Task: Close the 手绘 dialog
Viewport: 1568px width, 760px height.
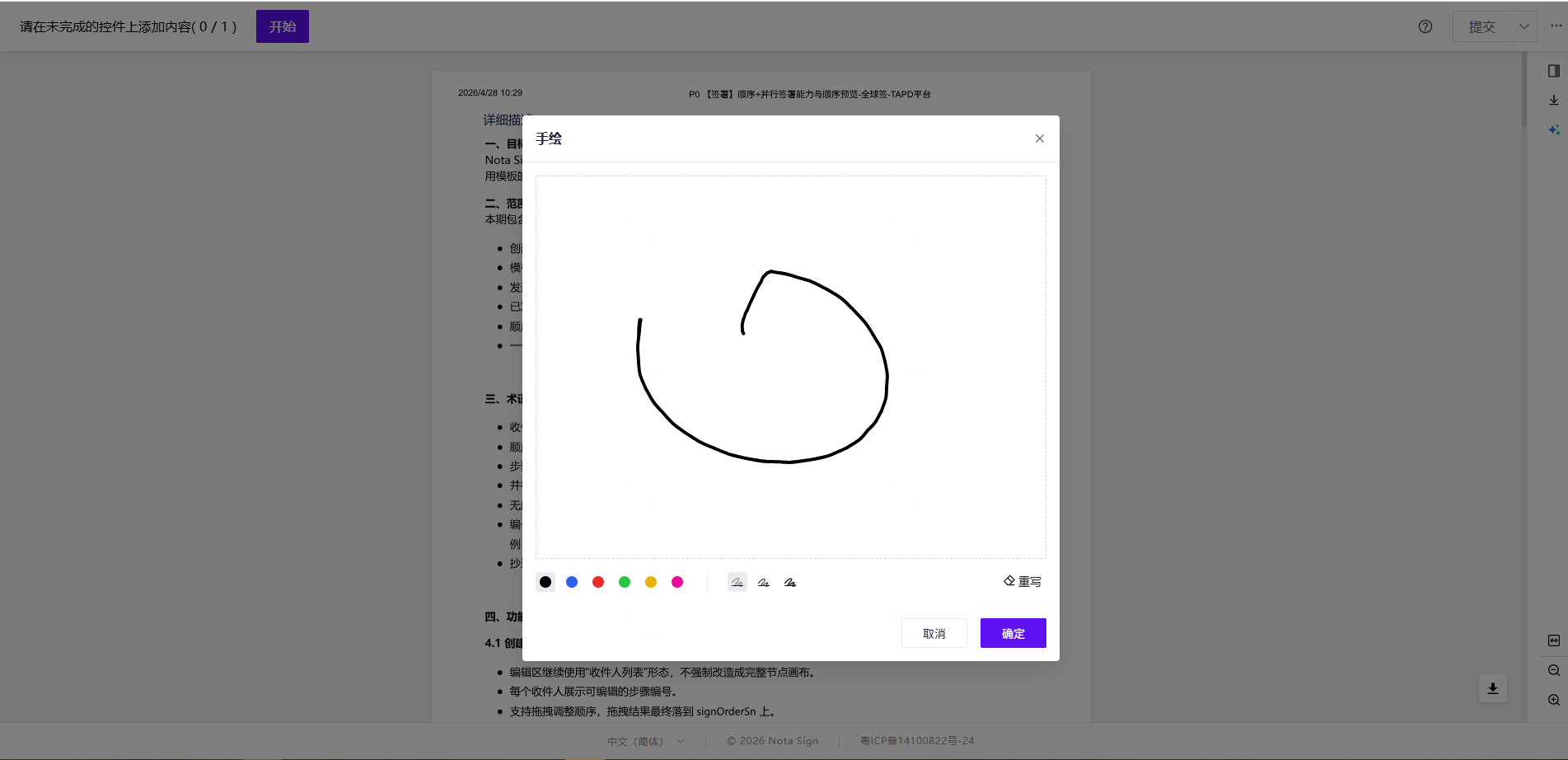Action: [x=1040, y=138]
